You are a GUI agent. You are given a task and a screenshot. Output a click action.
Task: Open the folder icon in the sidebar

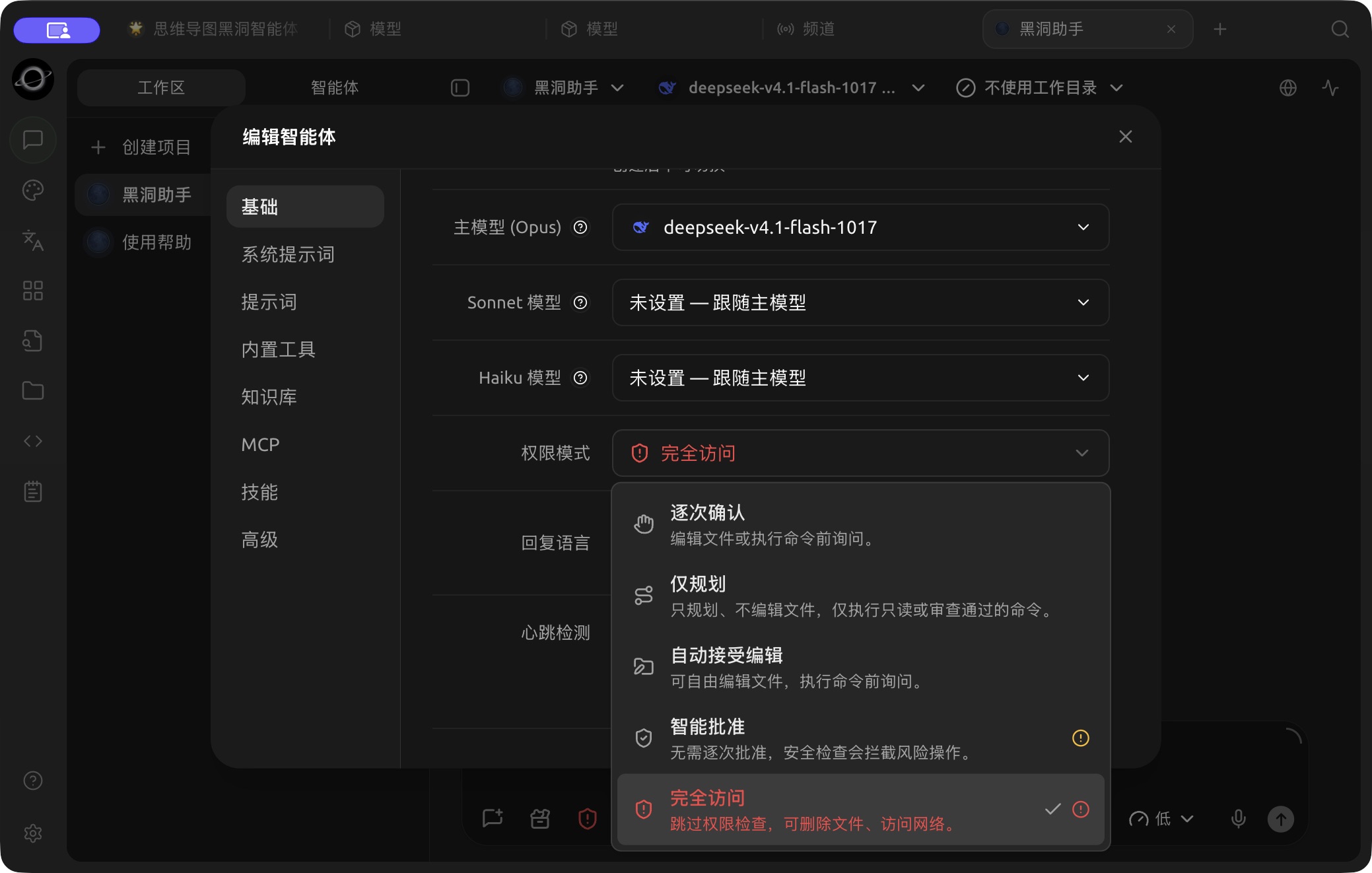coord(33,391)
